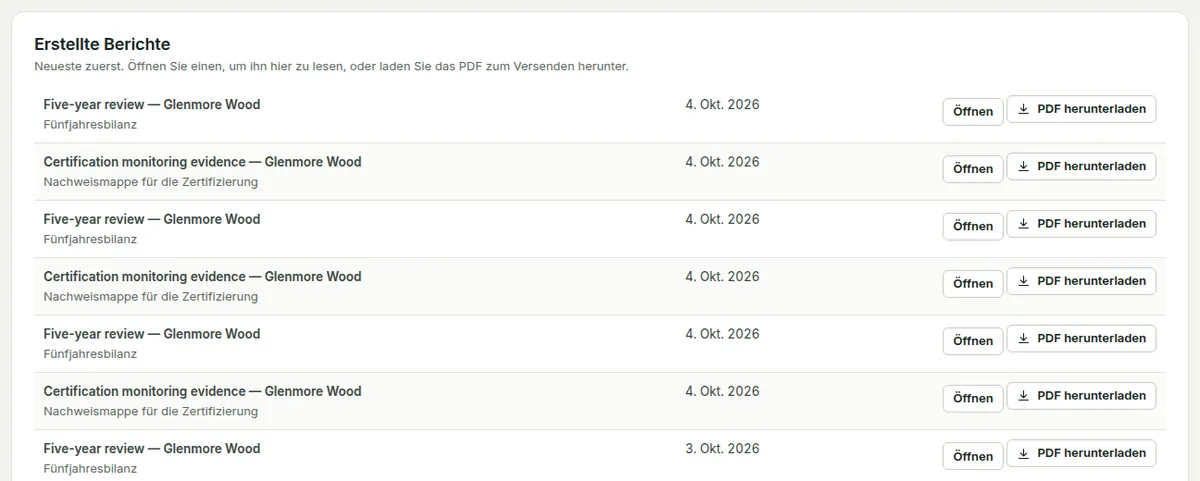This screenshot has width=1200, height=481.
Task: Click the date text '3. Okt. 2026'
Action: [x=722, y=449]
